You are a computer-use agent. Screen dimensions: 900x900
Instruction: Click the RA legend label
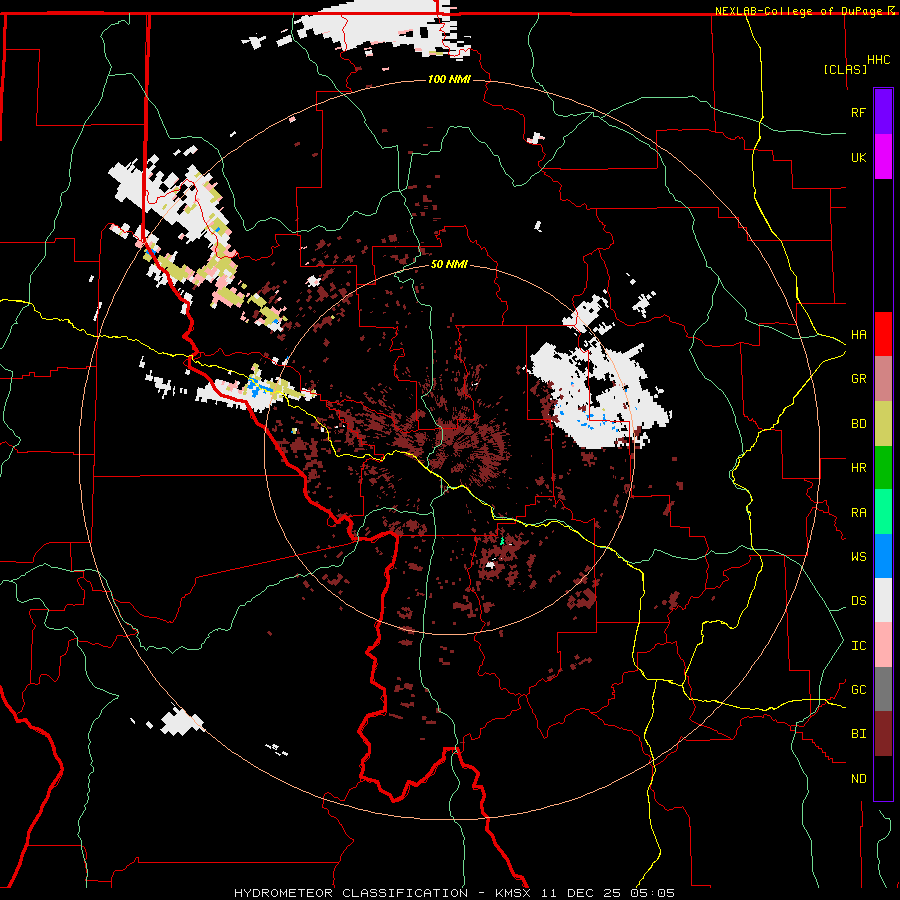coord(858,513)
